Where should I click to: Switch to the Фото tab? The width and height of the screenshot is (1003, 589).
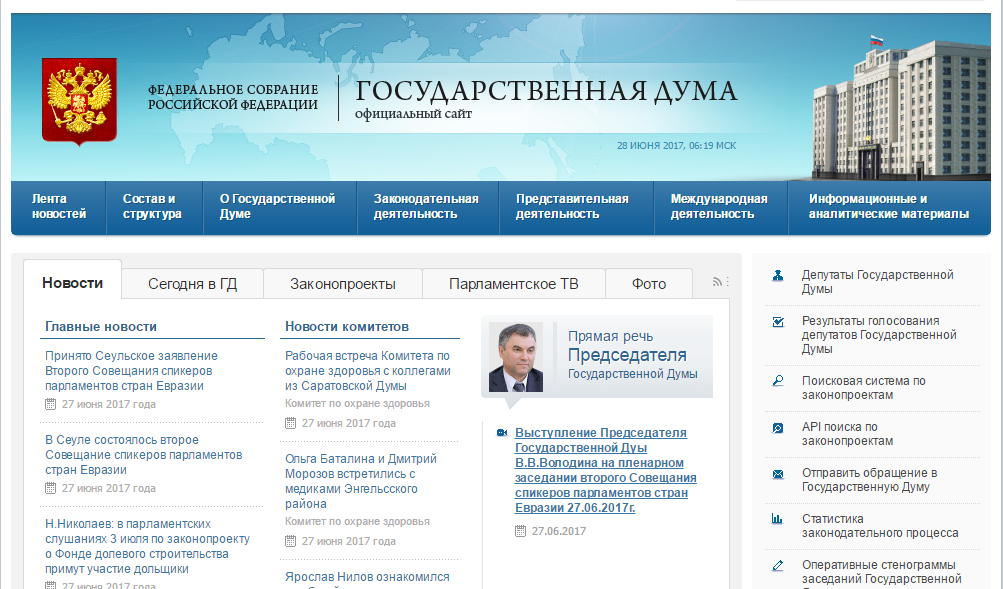click(x=649, y=284)
